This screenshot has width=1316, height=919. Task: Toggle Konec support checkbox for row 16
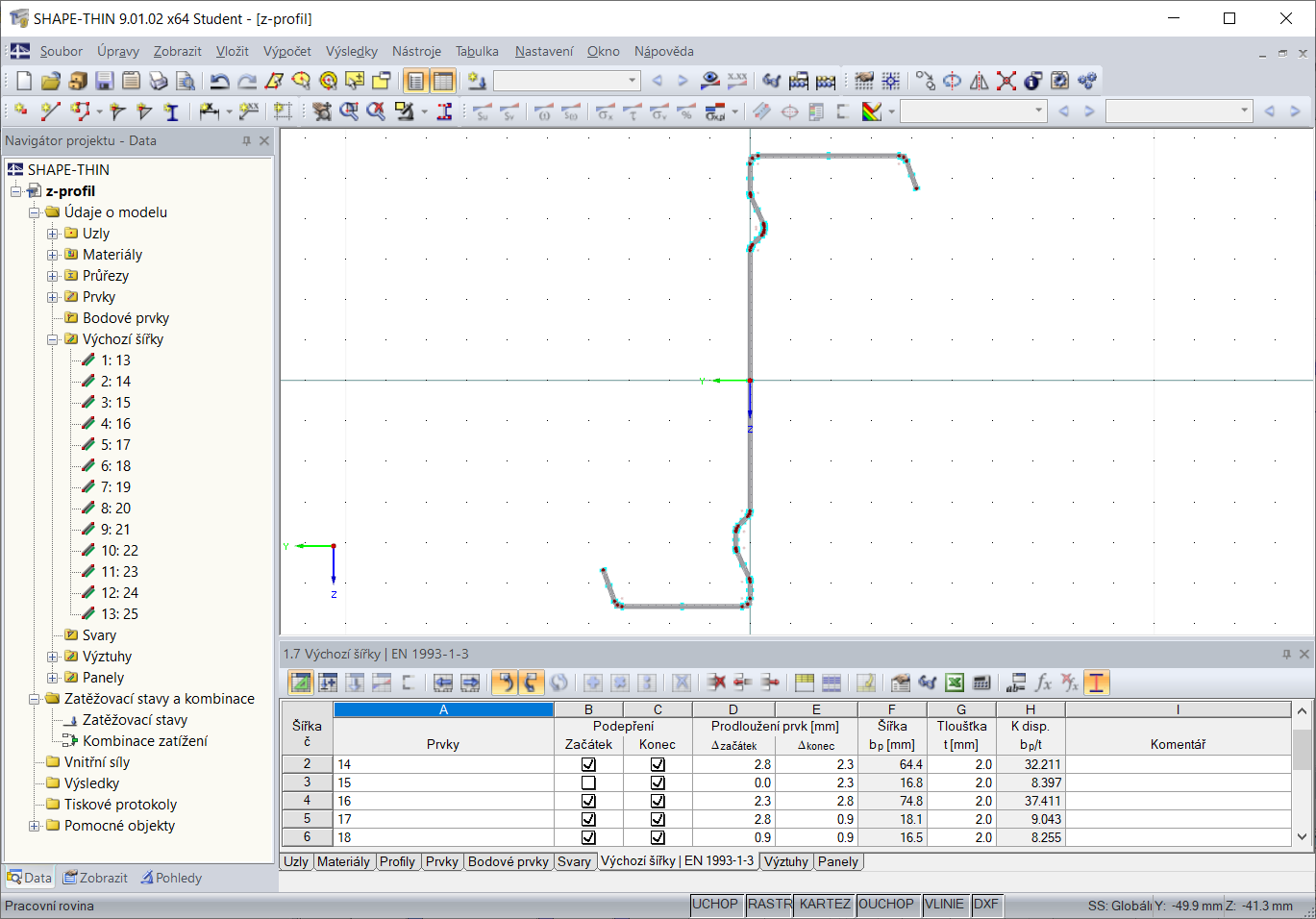pyautogui.click(x=658, y=802)
